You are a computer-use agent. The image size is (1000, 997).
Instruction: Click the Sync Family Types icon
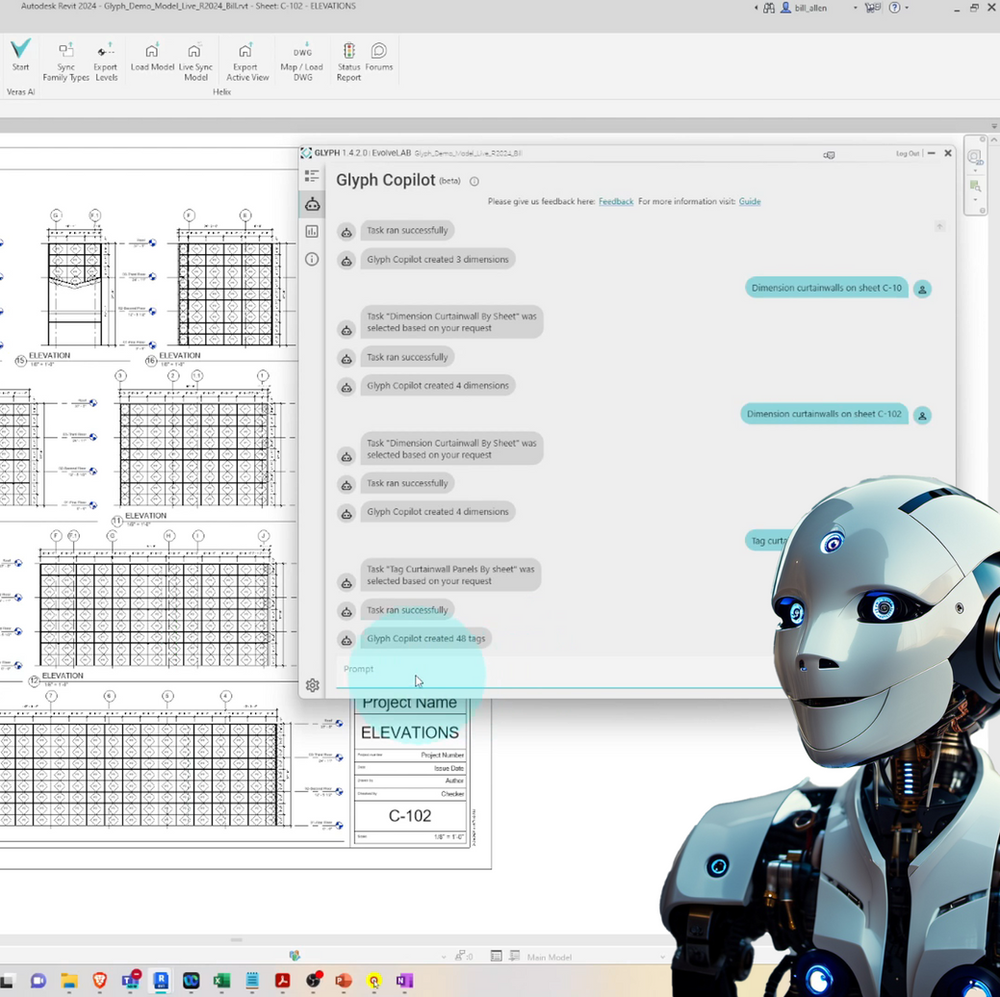tap(66, 61)
